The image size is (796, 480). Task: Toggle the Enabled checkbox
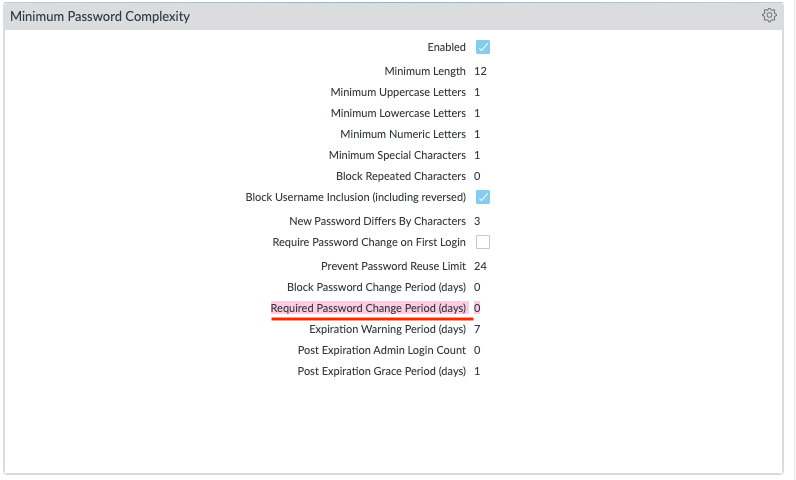(483, 47)
